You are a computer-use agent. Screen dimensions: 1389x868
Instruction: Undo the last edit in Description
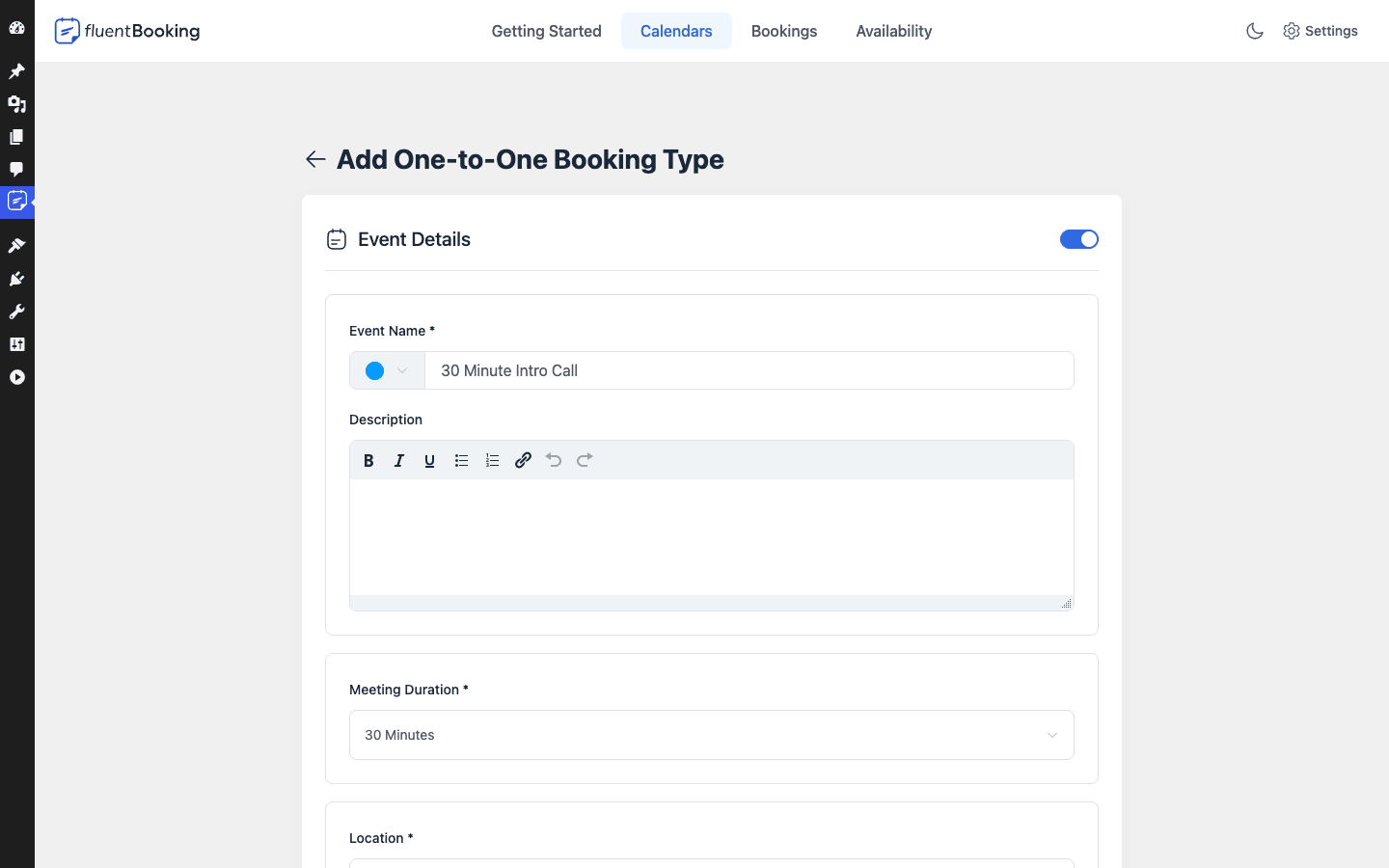tap(554, 461)
